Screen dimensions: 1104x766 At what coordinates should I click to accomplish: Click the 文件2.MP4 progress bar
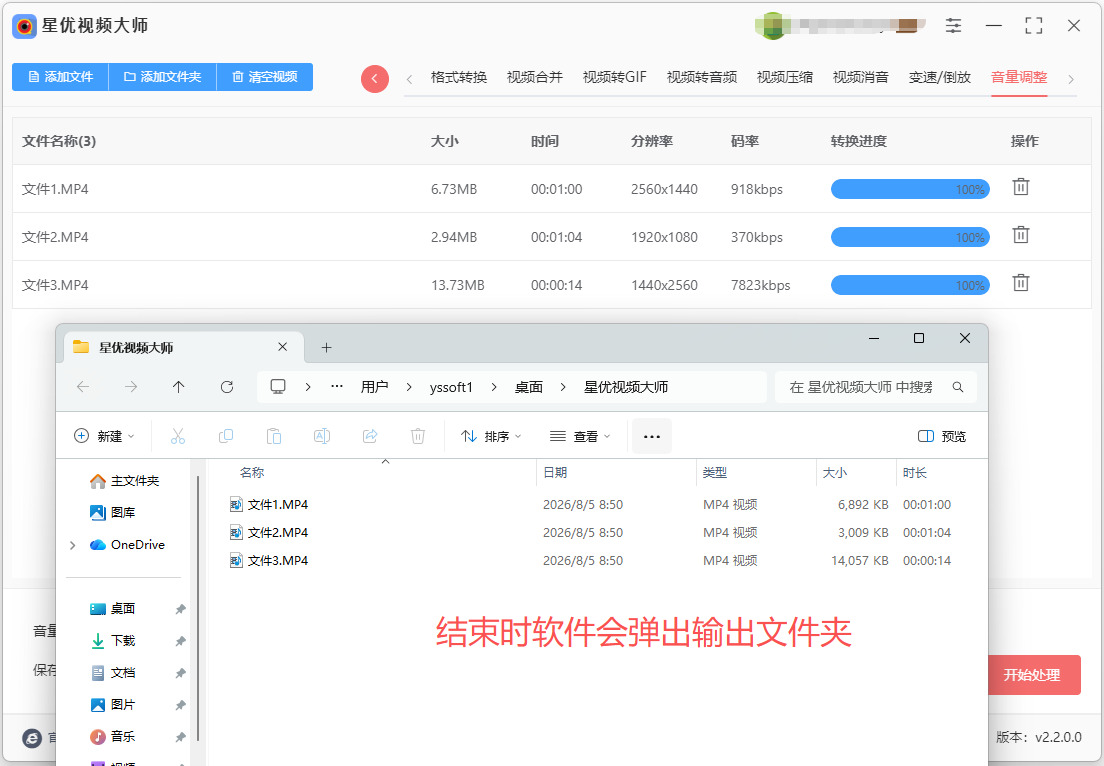click(x=910, y=237)
